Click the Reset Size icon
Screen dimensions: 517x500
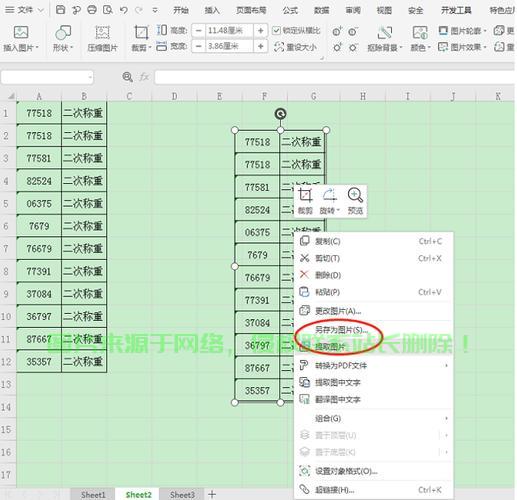279,47
